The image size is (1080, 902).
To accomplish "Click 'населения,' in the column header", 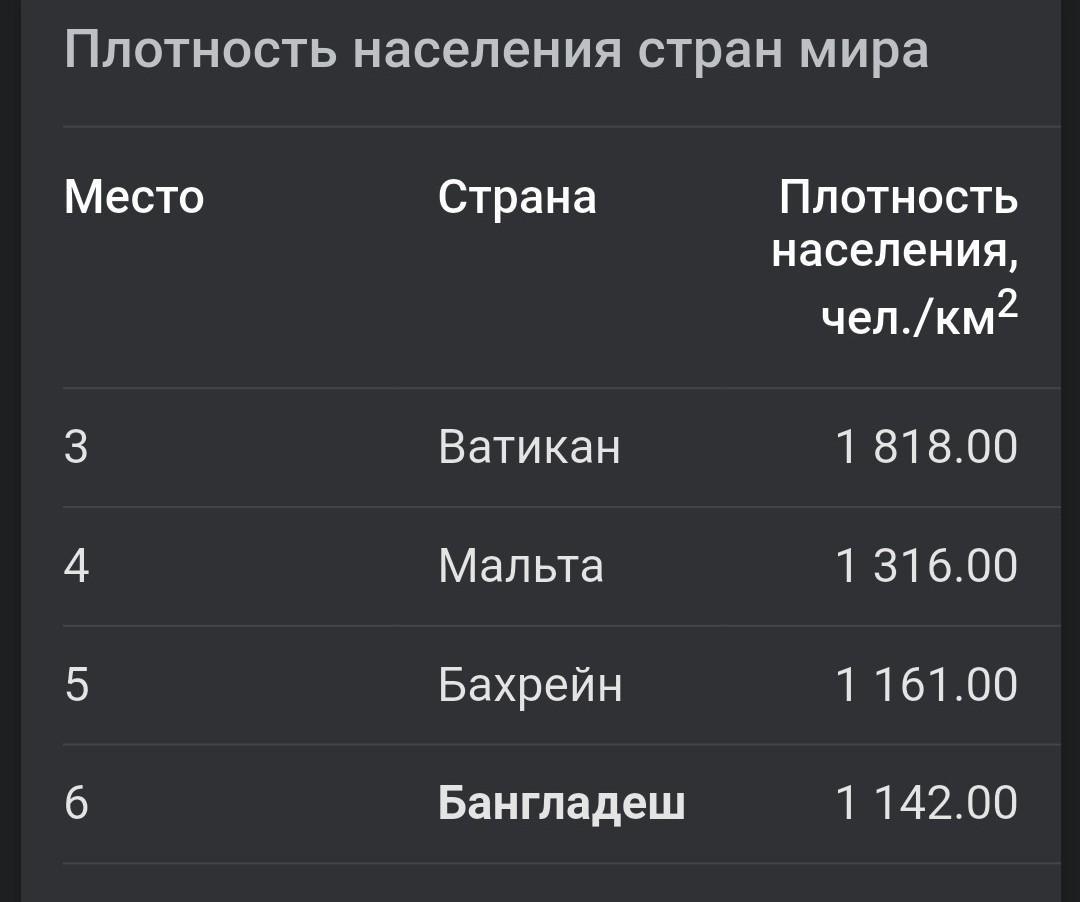I will point(895,252).
